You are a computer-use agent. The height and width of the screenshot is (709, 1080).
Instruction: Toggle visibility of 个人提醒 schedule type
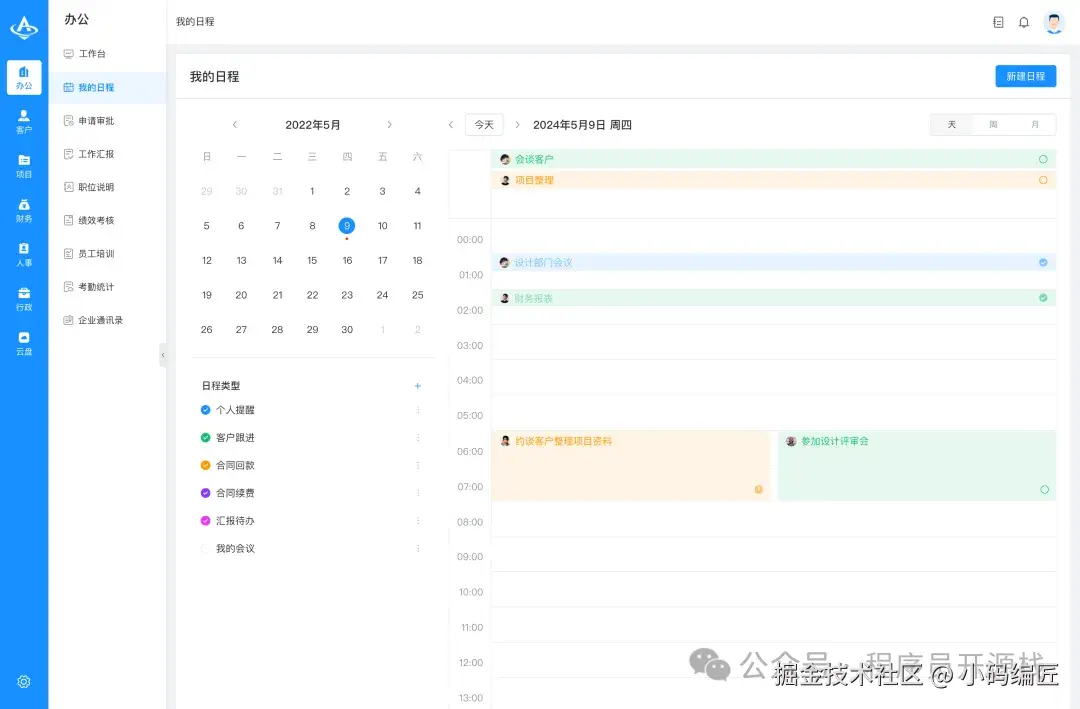[x=204, y=409]
